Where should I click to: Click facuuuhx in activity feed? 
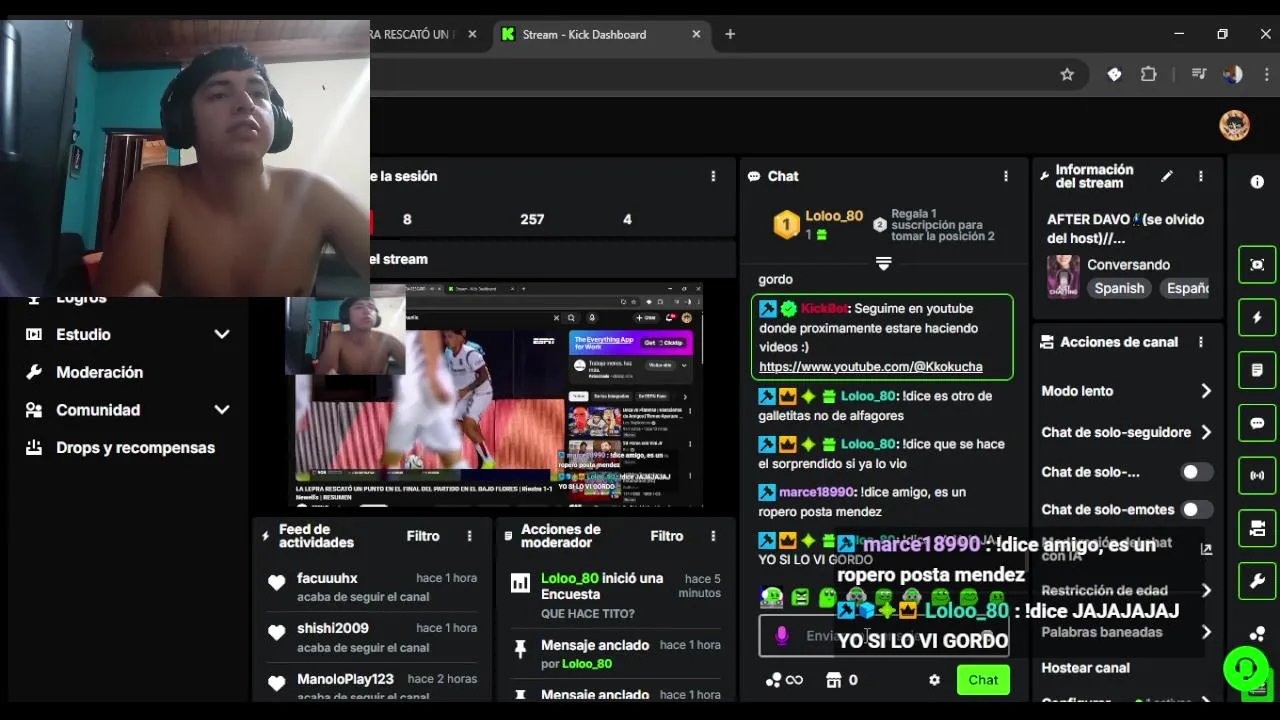pos(327,578)
